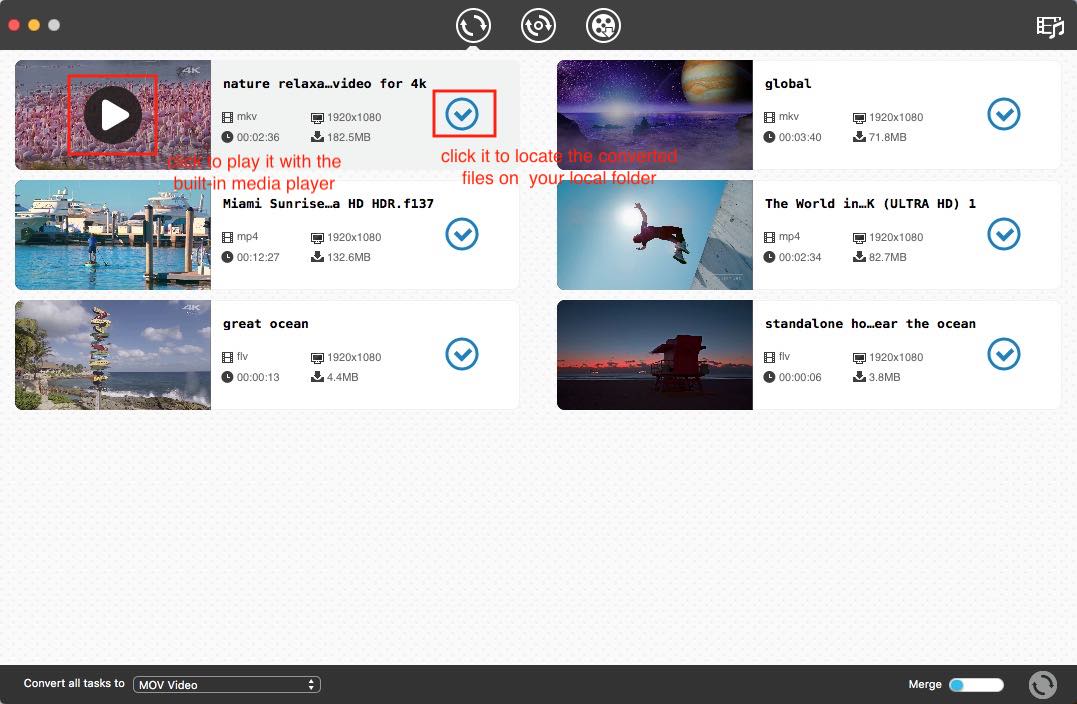
Task: Select the great ocean signpost thumbnail
Action: 113,355
